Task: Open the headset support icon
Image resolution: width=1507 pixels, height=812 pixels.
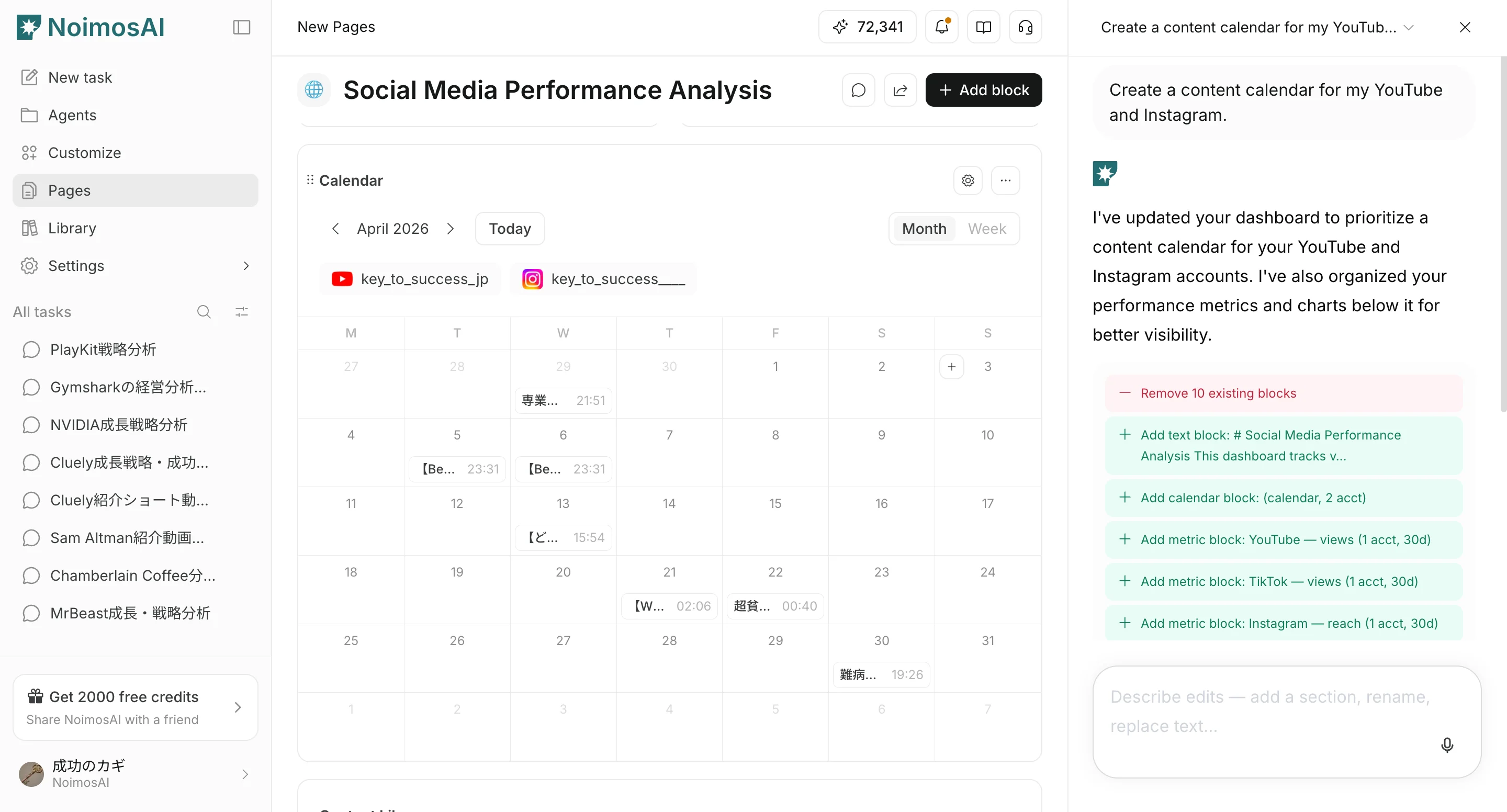Action: pyautogui.click(x=1026, y=27)
